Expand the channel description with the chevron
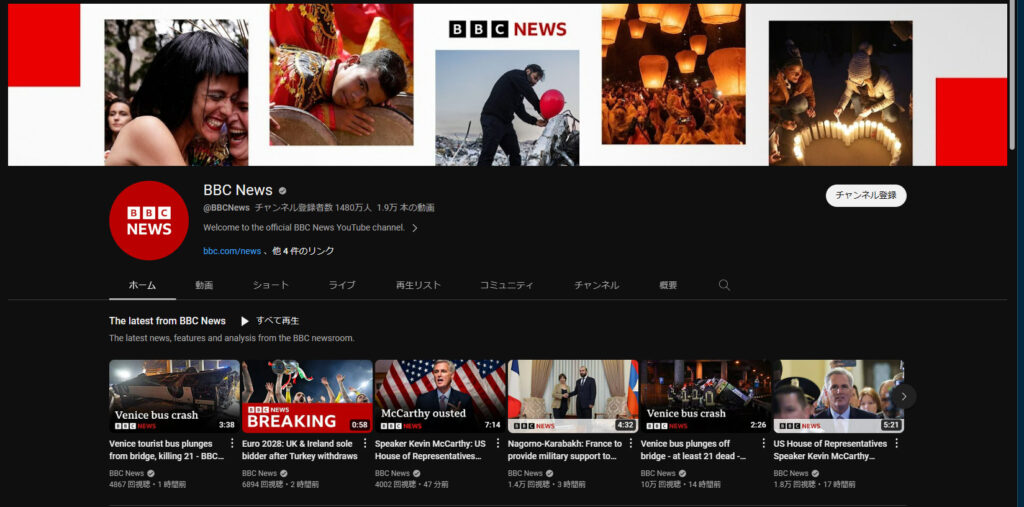 pyautogui.click(x=415, y=228)
